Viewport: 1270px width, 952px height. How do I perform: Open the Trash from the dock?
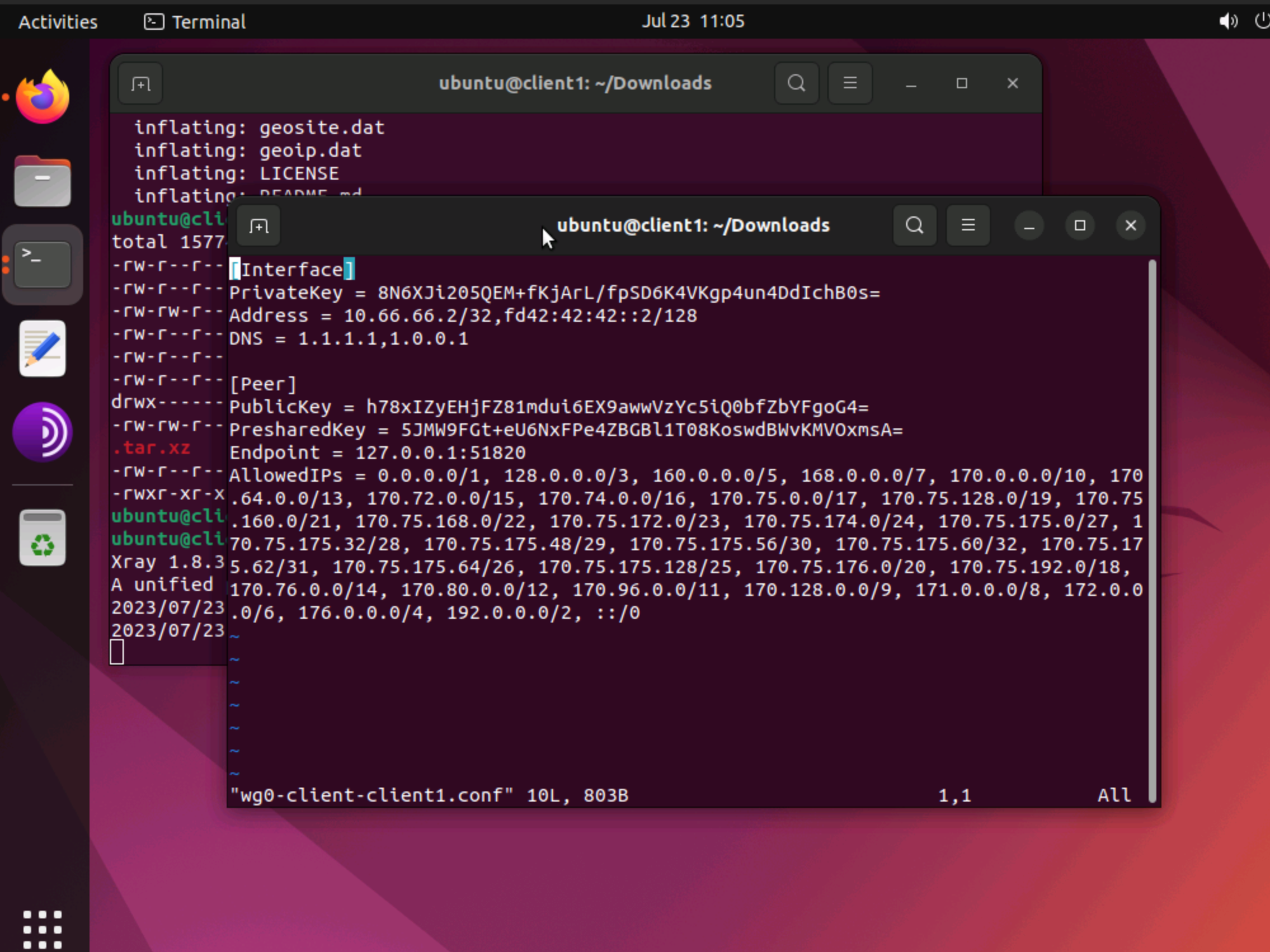click(x=42, y=538)
